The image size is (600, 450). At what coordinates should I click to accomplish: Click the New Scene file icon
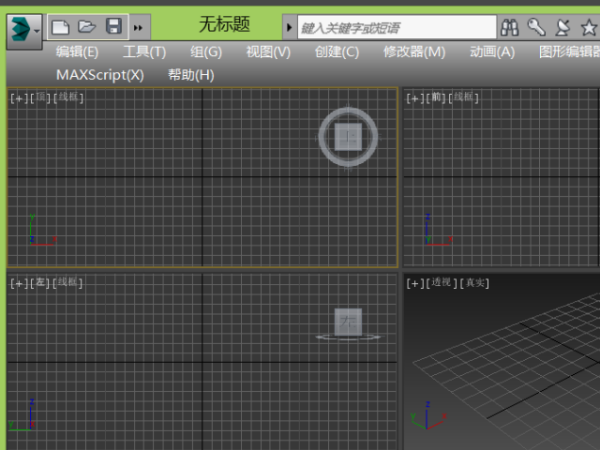pyautogui.click(x=62, y=26)
